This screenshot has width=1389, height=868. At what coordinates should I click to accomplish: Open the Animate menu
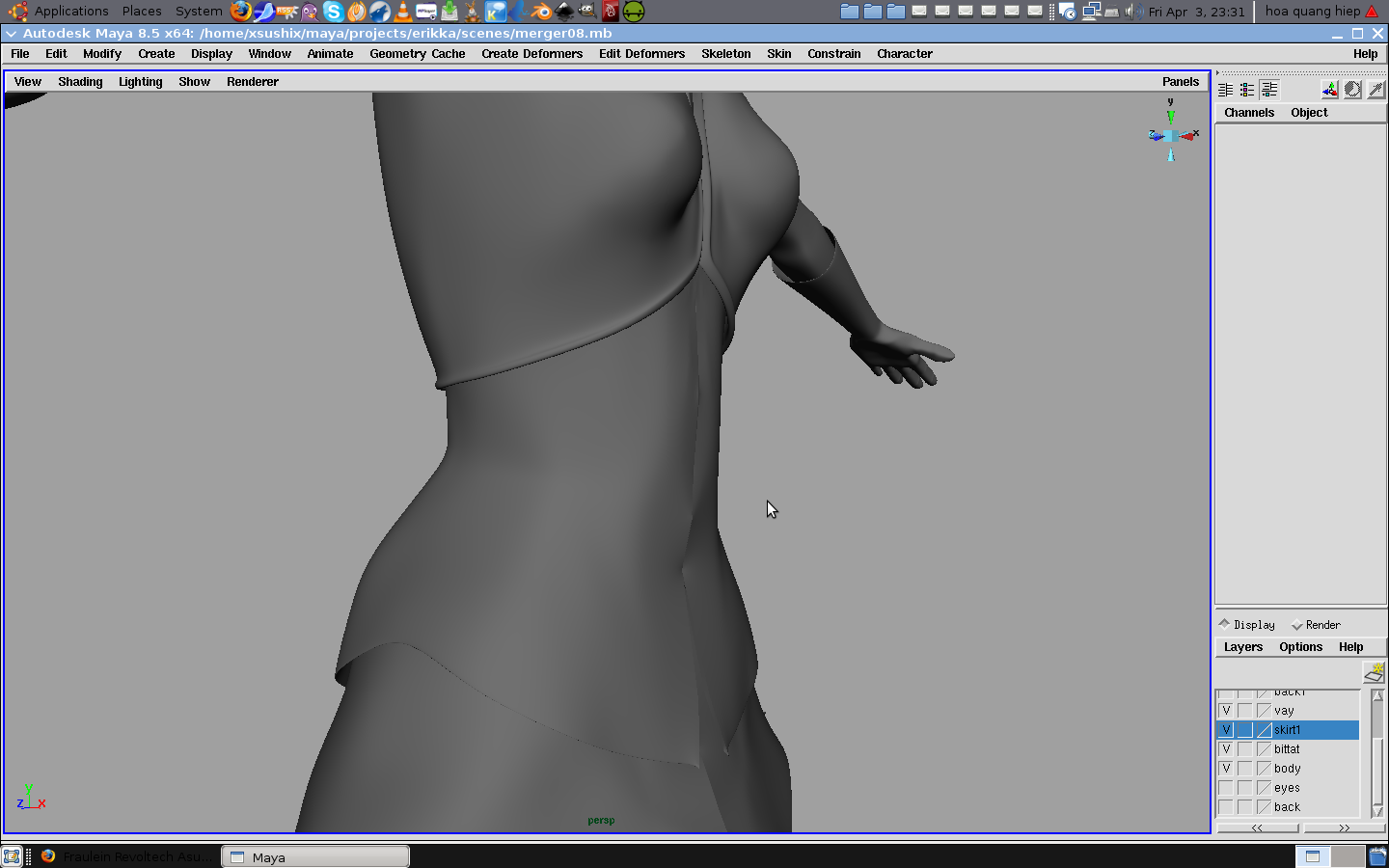[x=330, y=54]
